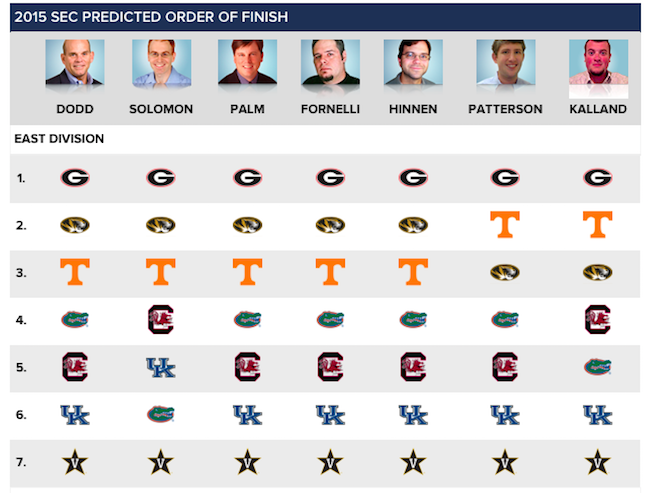Click Solomon's fifth-place Kentucky UK logo
Image resolution: width=650 pixels, height=493 pixels.
coord(161,367)
